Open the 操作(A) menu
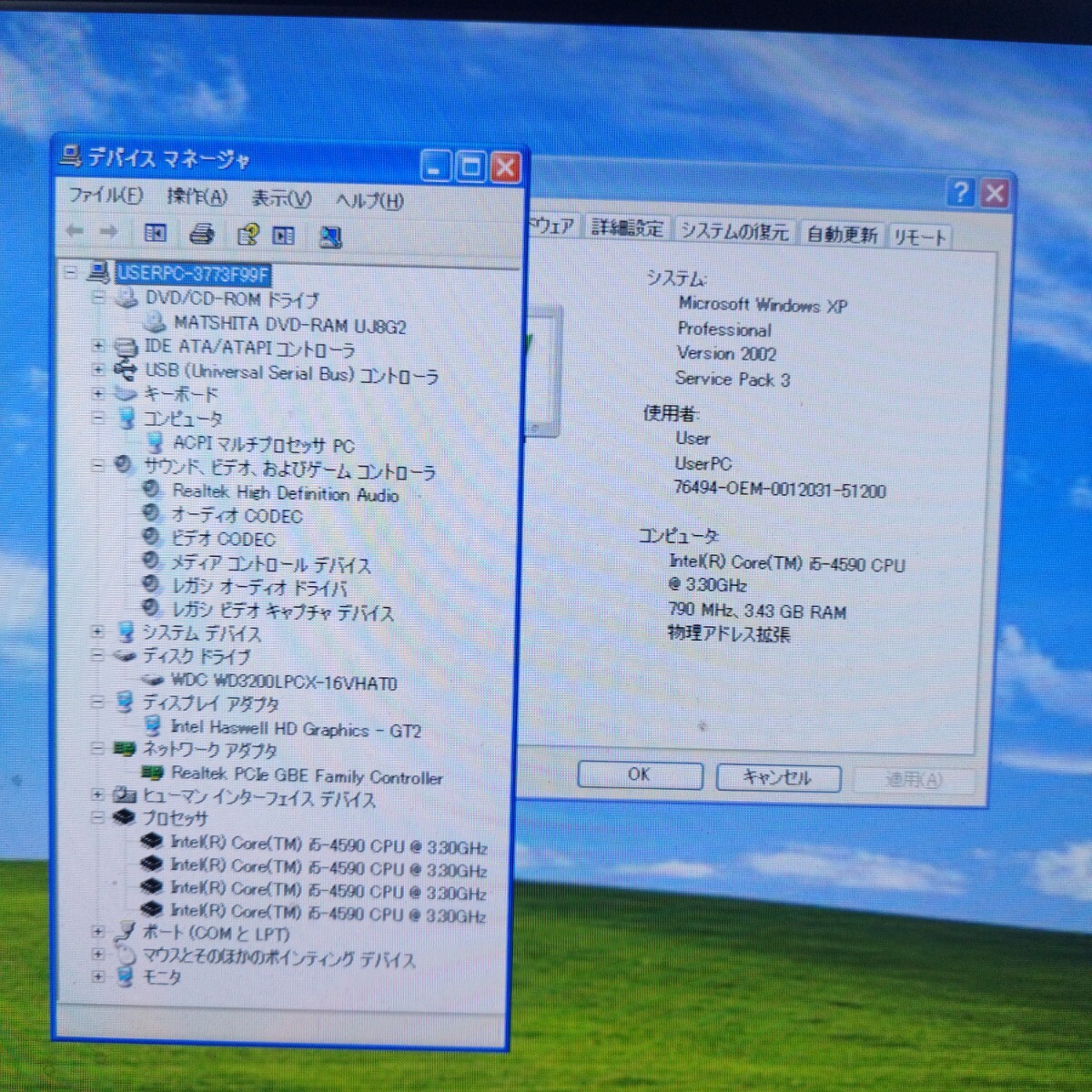The width and height of the screenshot is (1092, 1092). 197,197
